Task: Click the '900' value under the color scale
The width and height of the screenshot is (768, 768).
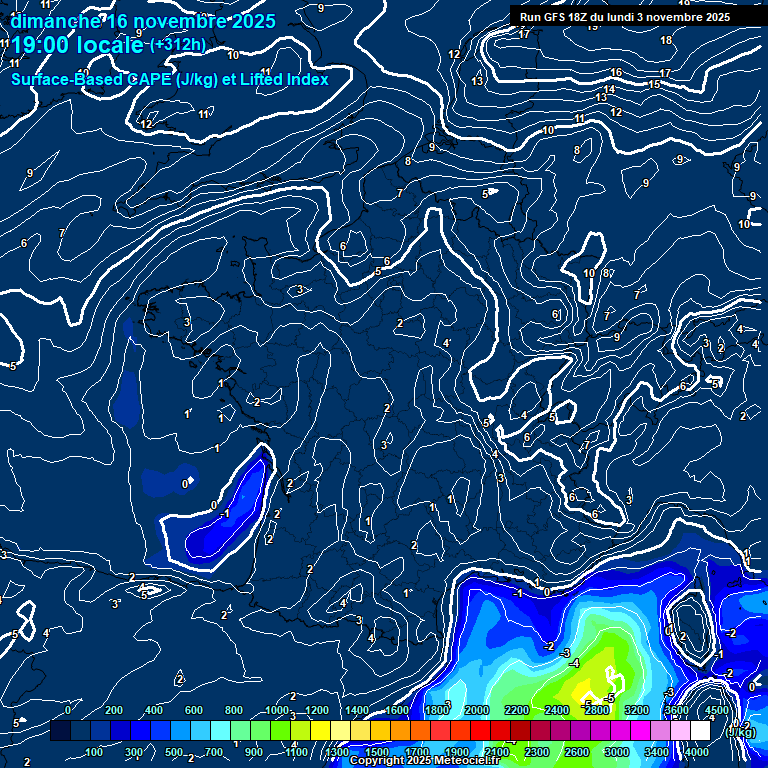Action: click(254, 752)
